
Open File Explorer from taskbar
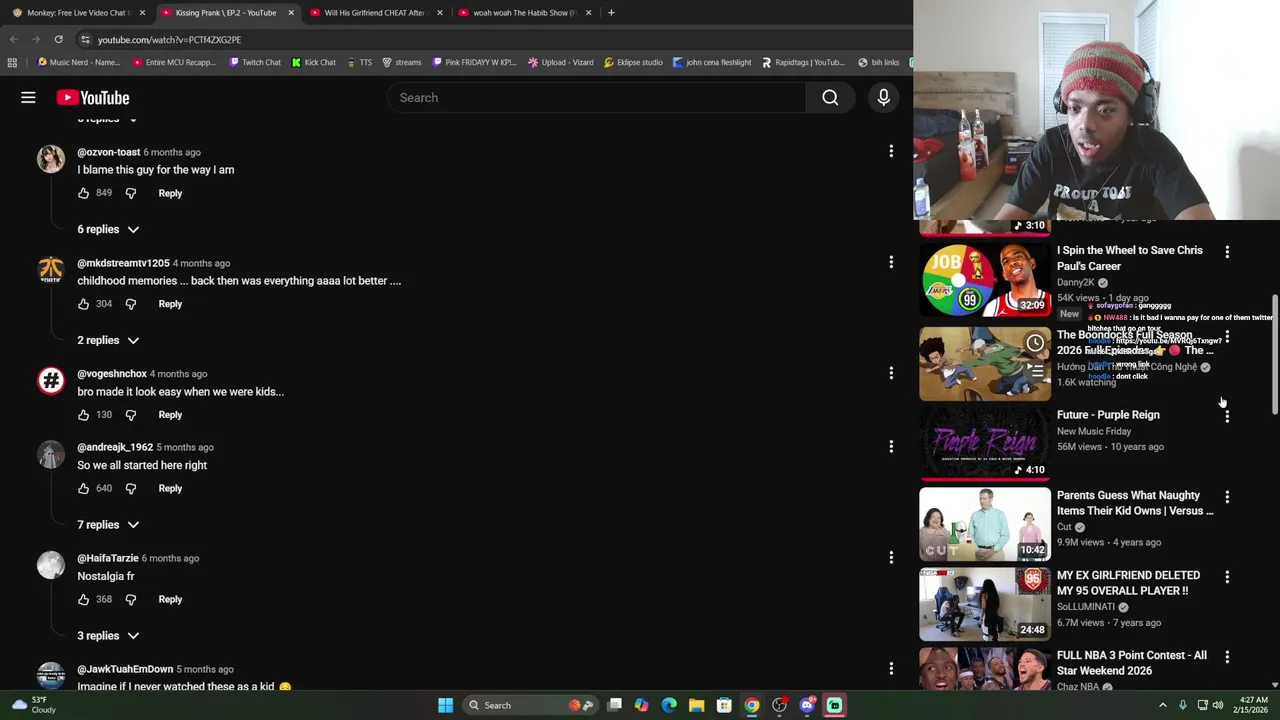pos(696,705)
